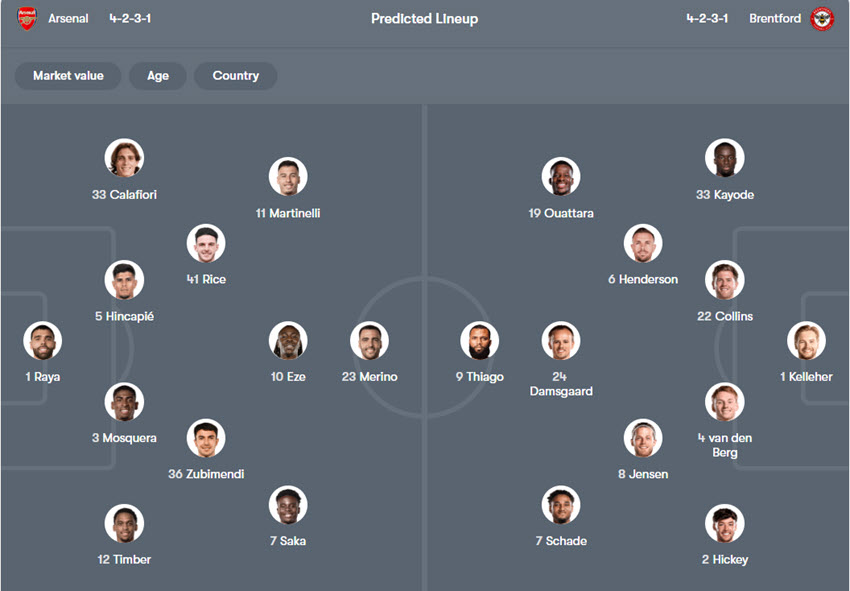Click Martinelli's player avatar
Viewport: 850px width, 591px height.
pyautogui.click(x=288, y=177)
